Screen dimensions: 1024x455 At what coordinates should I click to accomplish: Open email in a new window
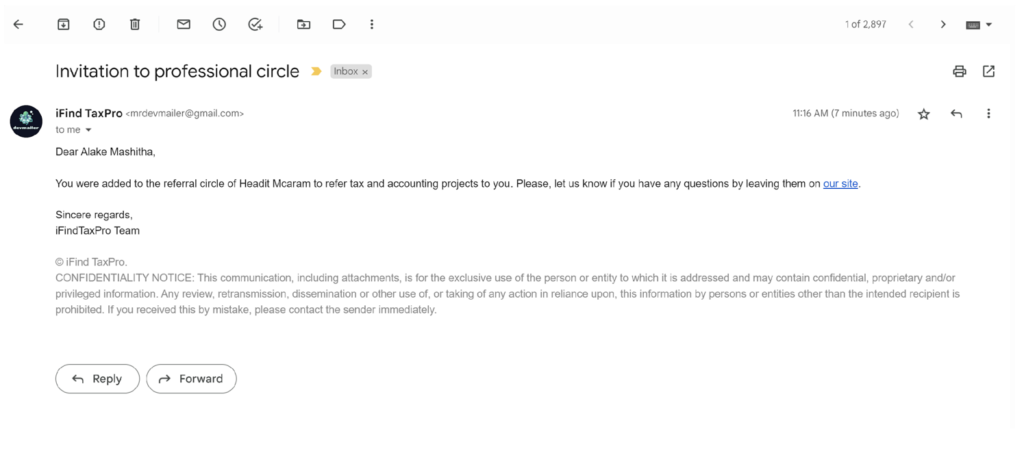(989, 71)
